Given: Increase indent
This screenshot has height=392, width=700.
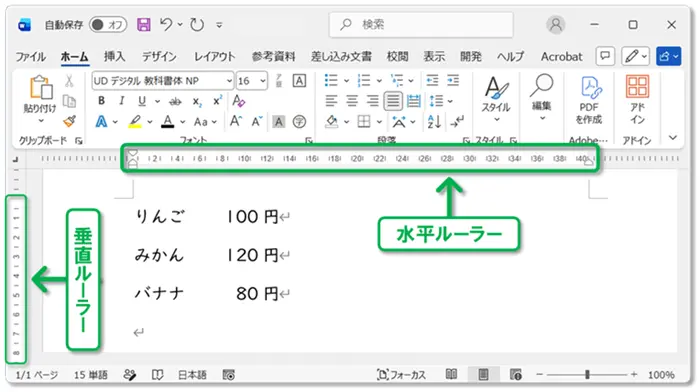Looking at the screenshot, I should point(453,81).
